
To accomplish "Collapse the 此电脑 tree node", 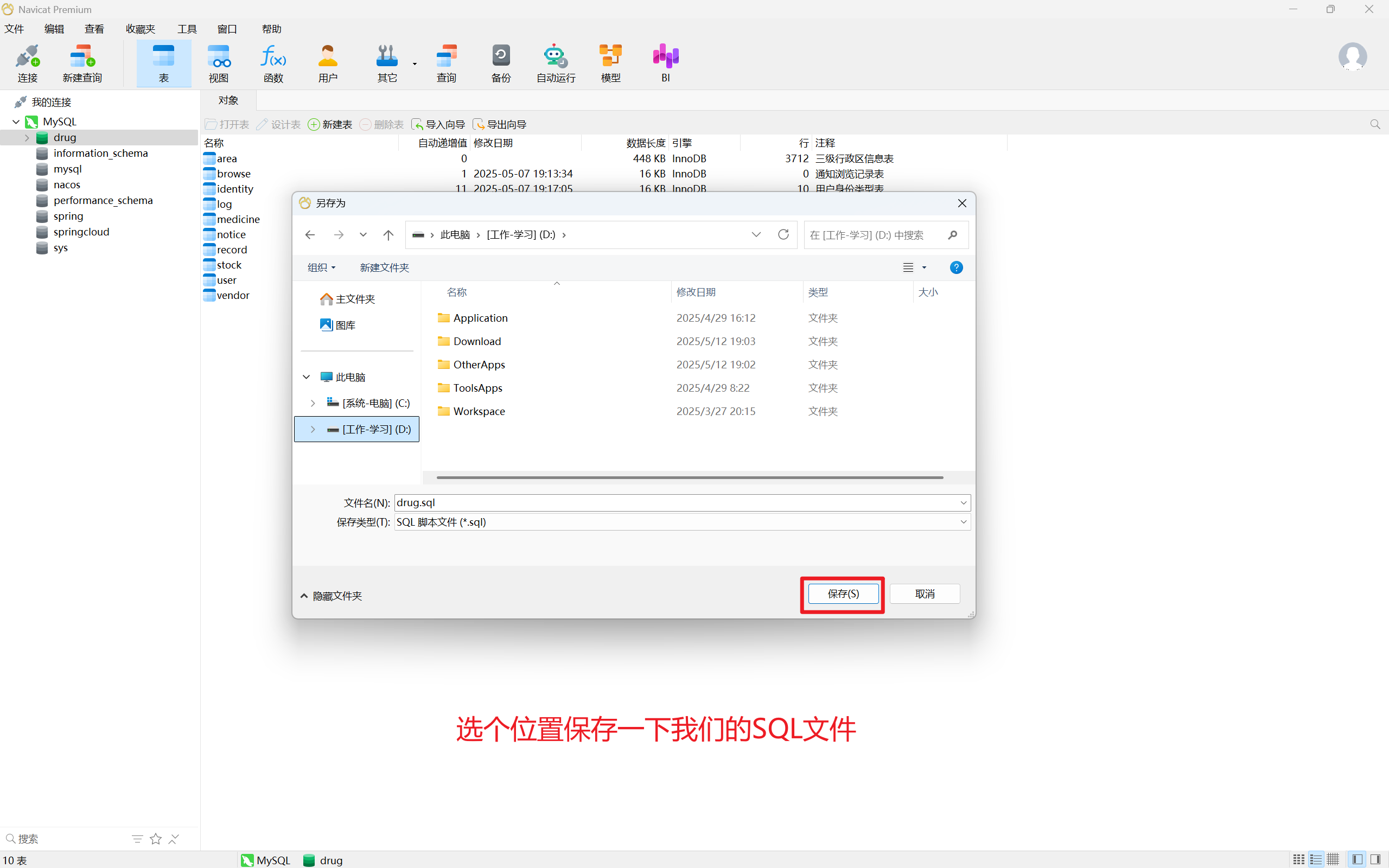I will tap(307, 376).
